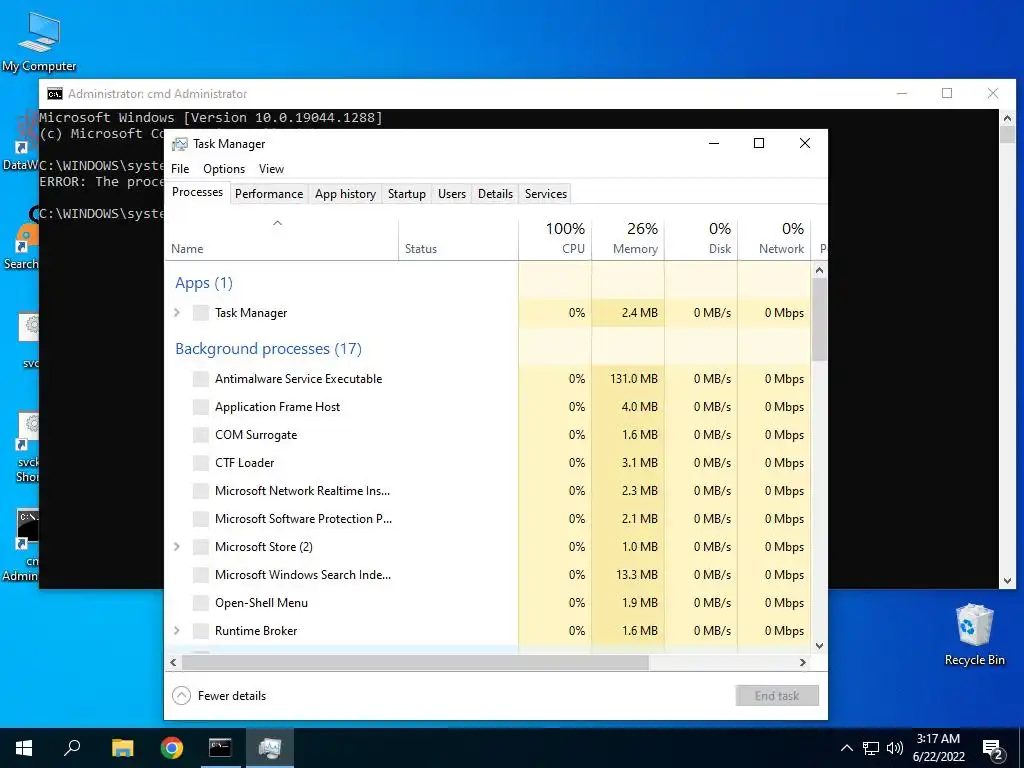This screenshot has width=1024, height=768.
Task: Open the network tray icon
Action: coord(871,748)
